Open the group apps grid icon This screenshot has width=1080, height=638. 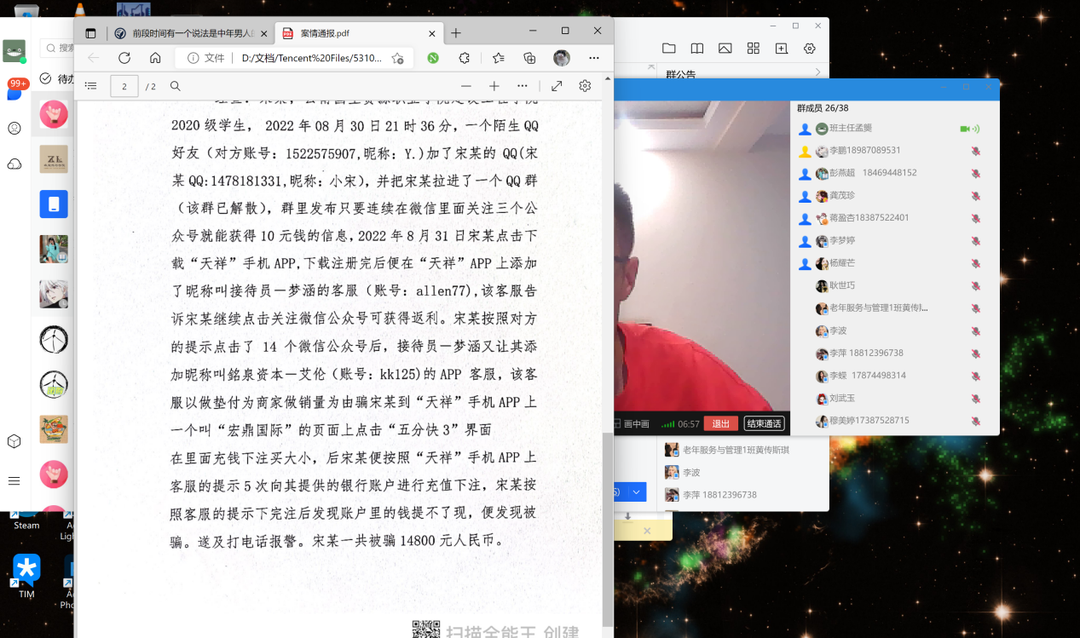coord(753,48)
